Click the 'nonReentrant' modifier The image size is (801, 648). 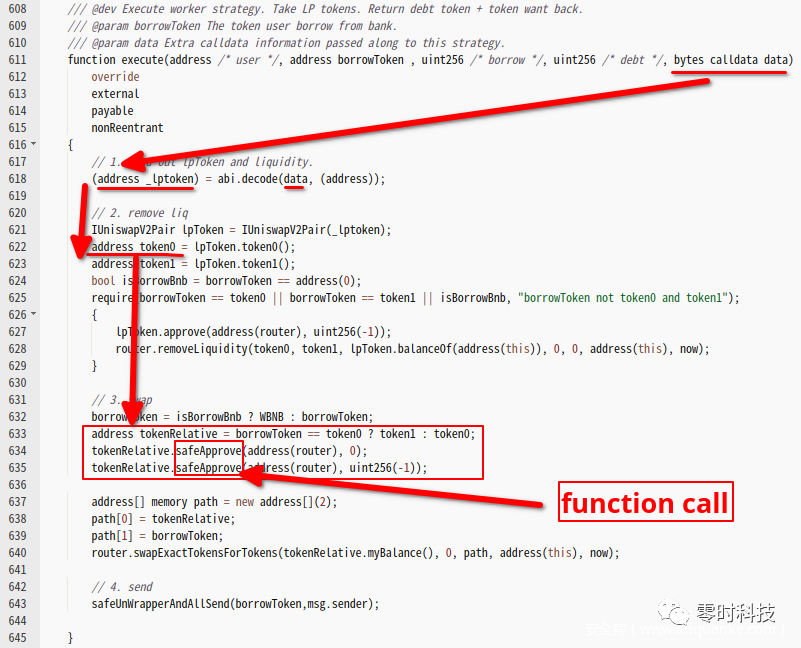(127, 128)
